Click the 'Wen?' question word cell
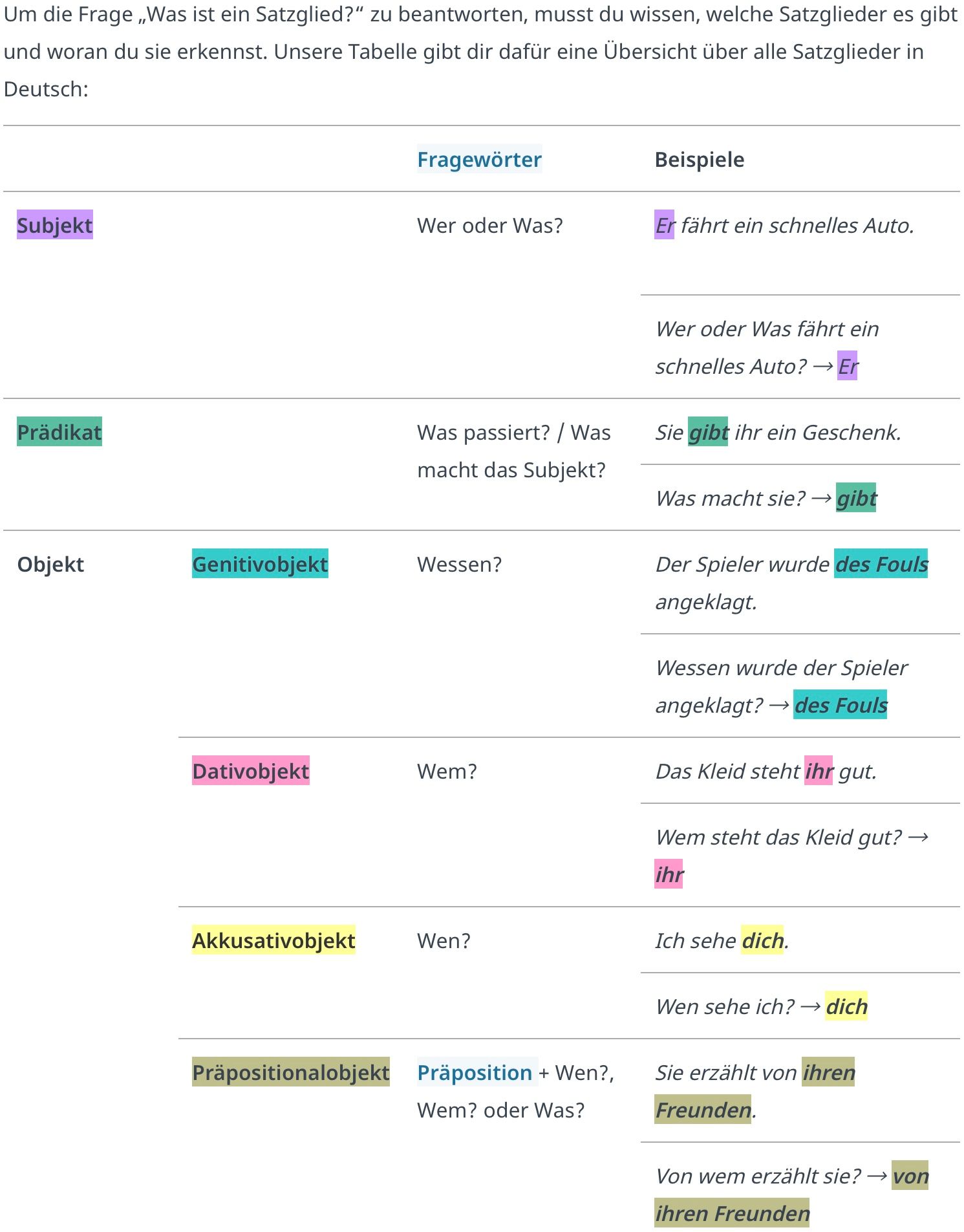 (444, 940)
